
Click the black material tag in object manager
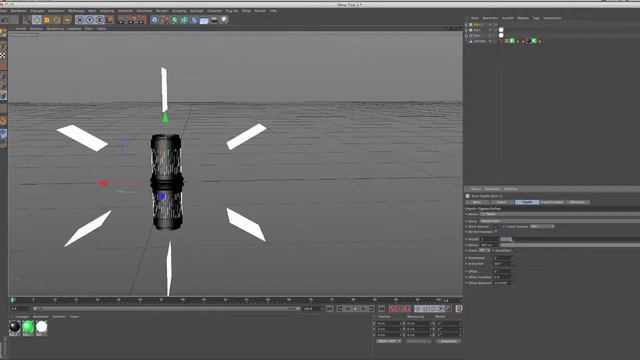click(x=529, y=41)
